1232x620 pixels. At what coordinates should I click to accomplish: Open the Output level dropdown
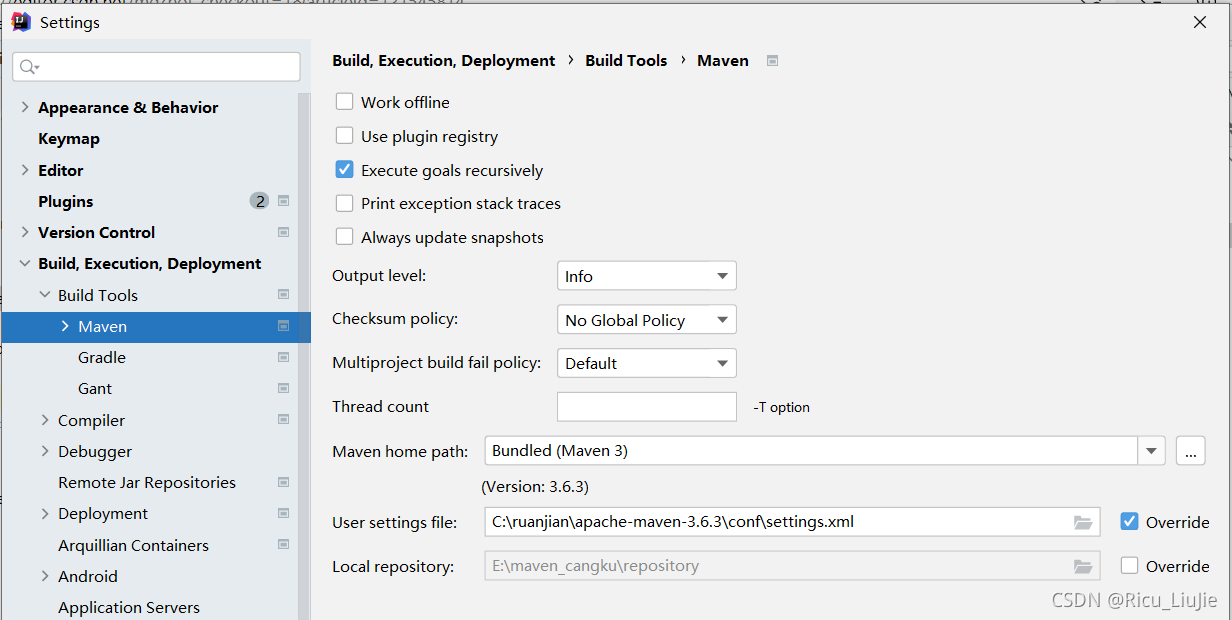point(646,276)
